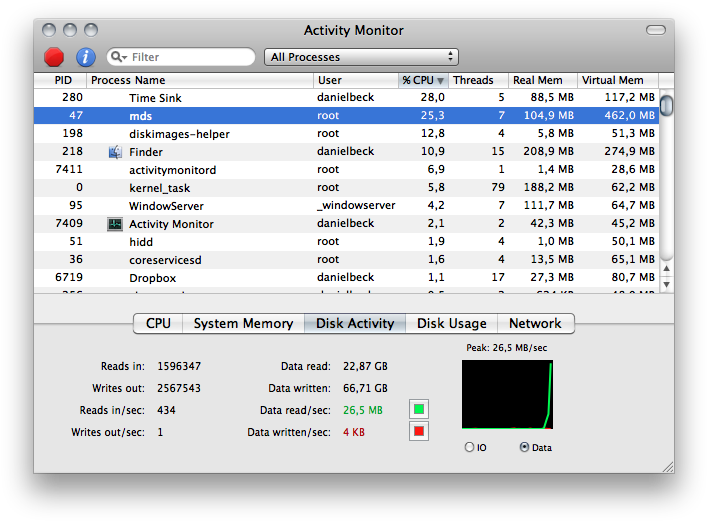This screenshot has width=707, height=521.
Task: Select the diskimages-helper process row
Action: tap(346, 134)
